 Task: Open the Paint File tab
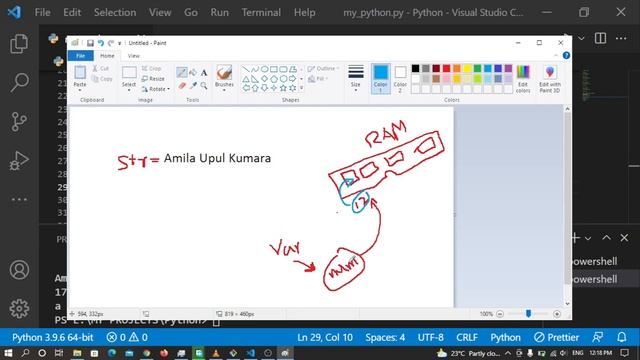(80, 56)
